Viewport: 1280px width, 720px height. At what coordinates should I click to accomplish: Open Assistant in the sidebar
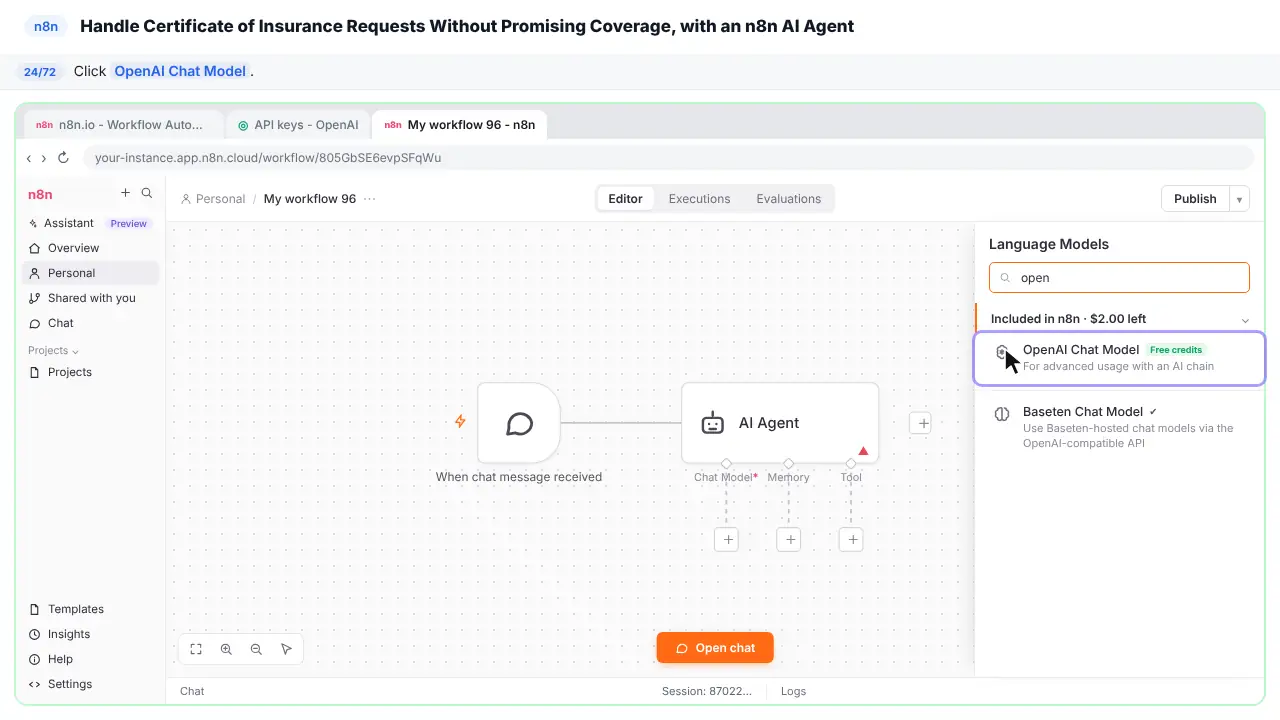coord(90,223)
